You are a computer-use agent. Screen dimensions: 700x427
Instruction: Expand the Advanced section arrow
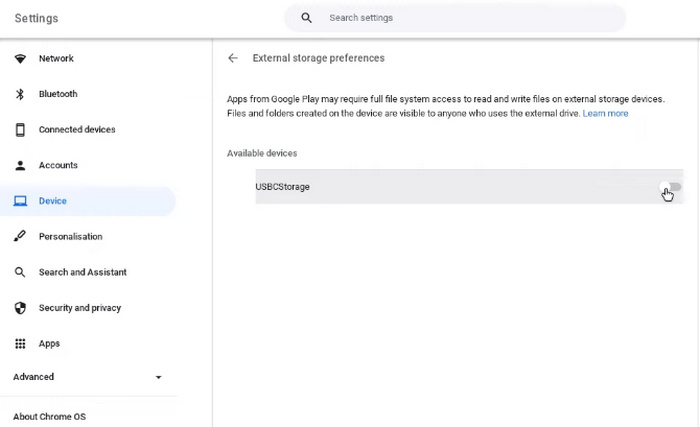coord(158,377)
